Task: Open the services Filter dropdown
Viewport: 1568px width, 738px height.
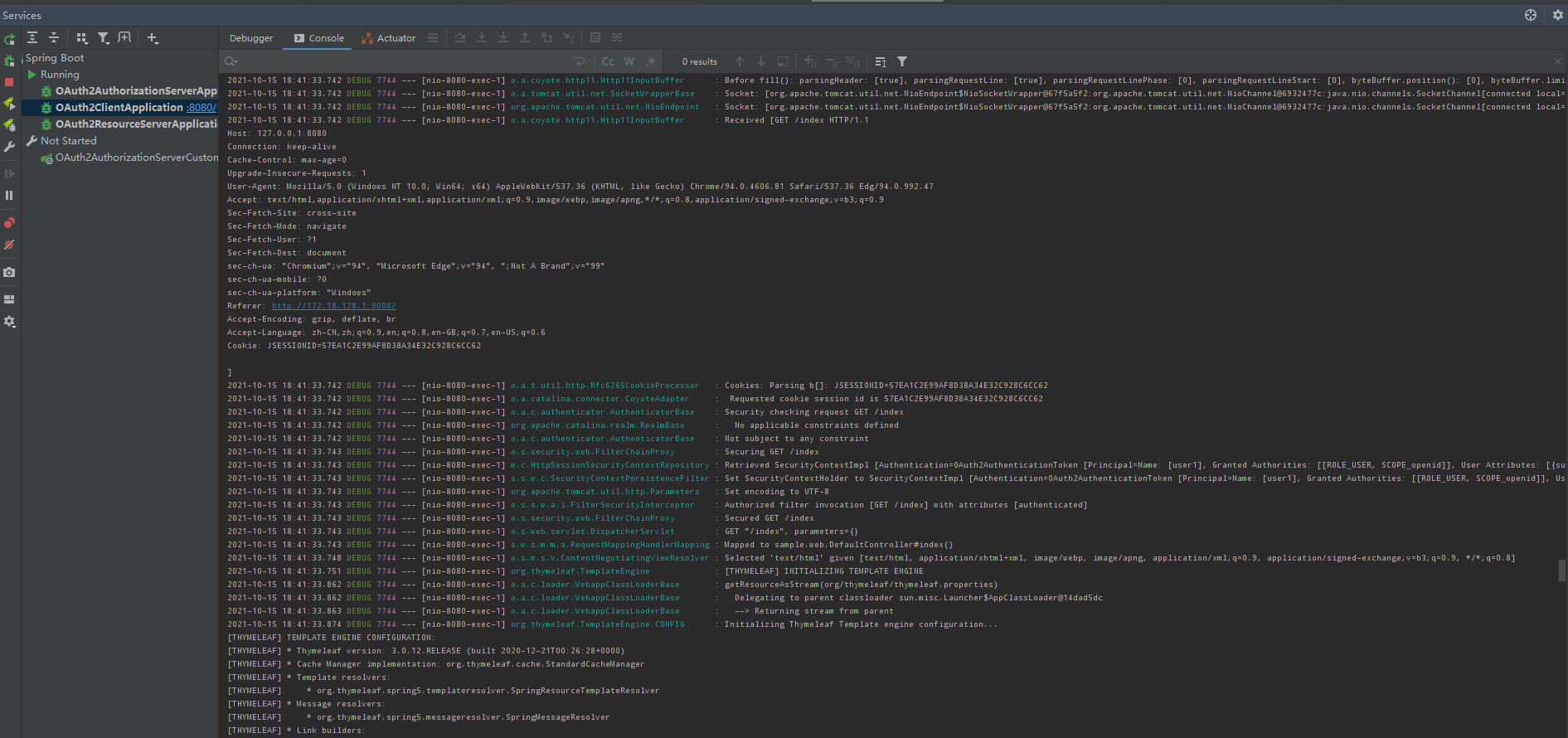Action: [103, 37]
